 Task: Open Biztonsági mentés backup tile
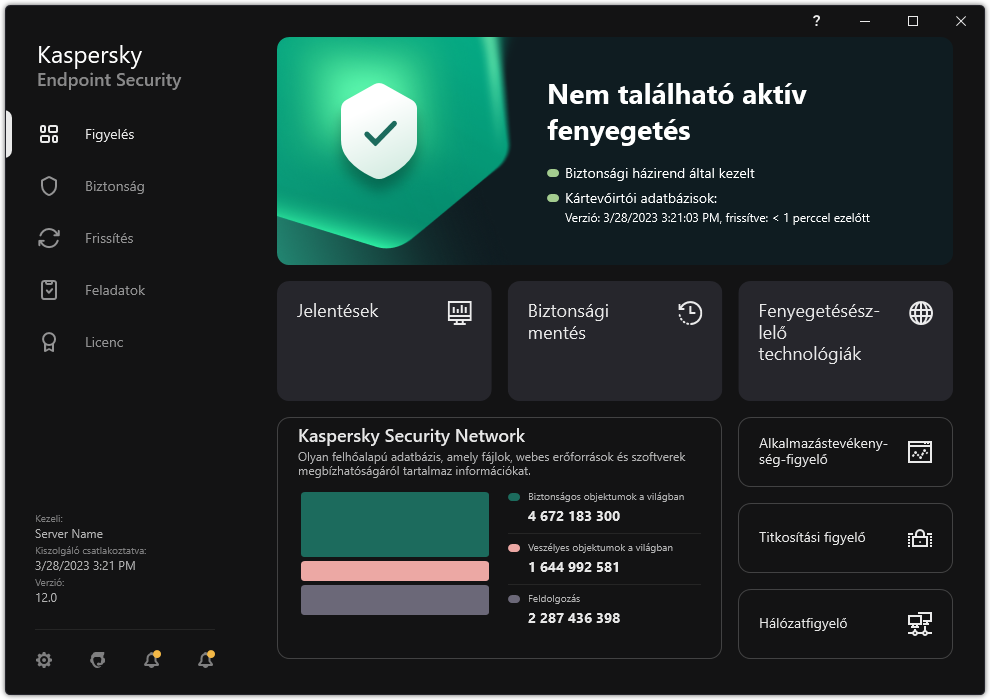tap(614, 340)
